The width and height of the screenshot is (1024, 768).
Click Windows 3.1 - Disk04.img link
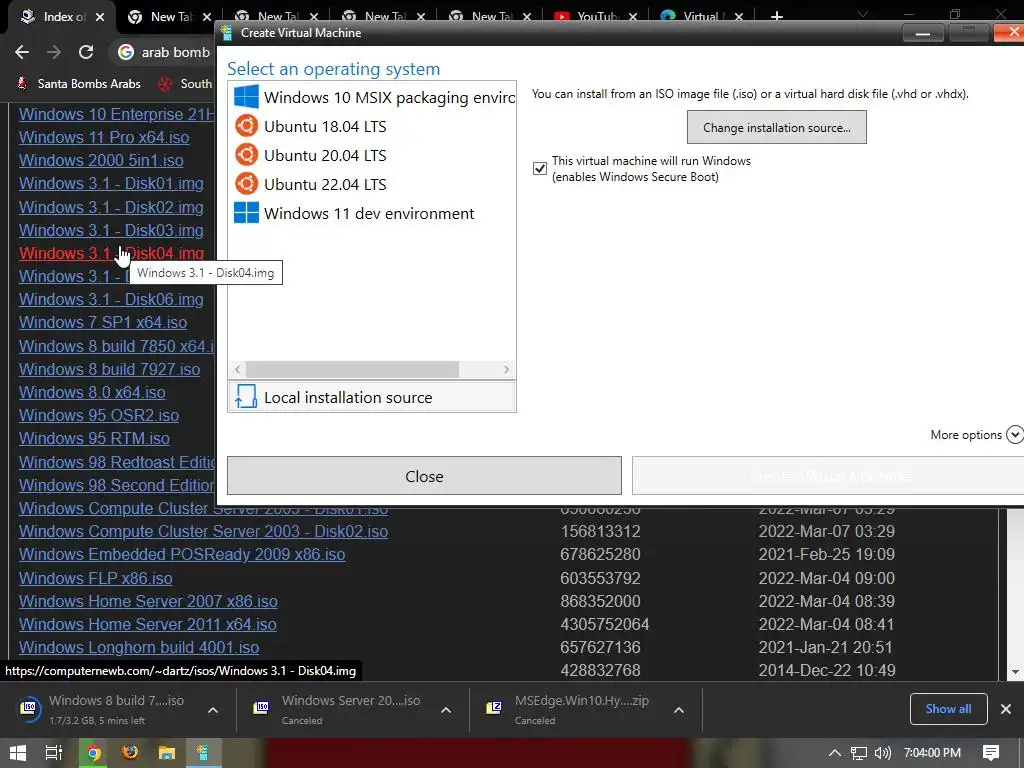click(111, 253)
